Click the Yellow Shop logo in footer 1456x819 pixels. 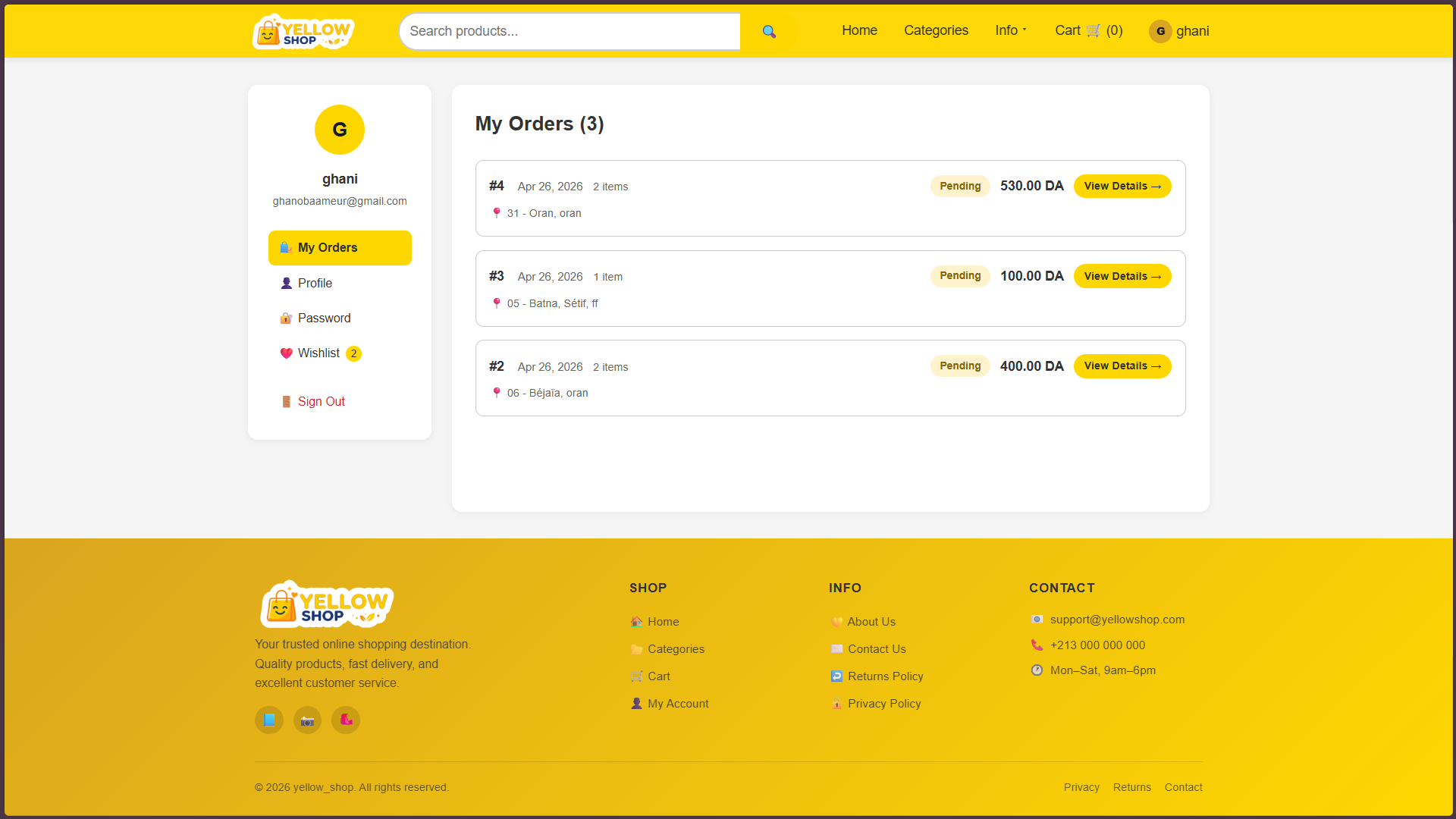[x=327, y=604]
